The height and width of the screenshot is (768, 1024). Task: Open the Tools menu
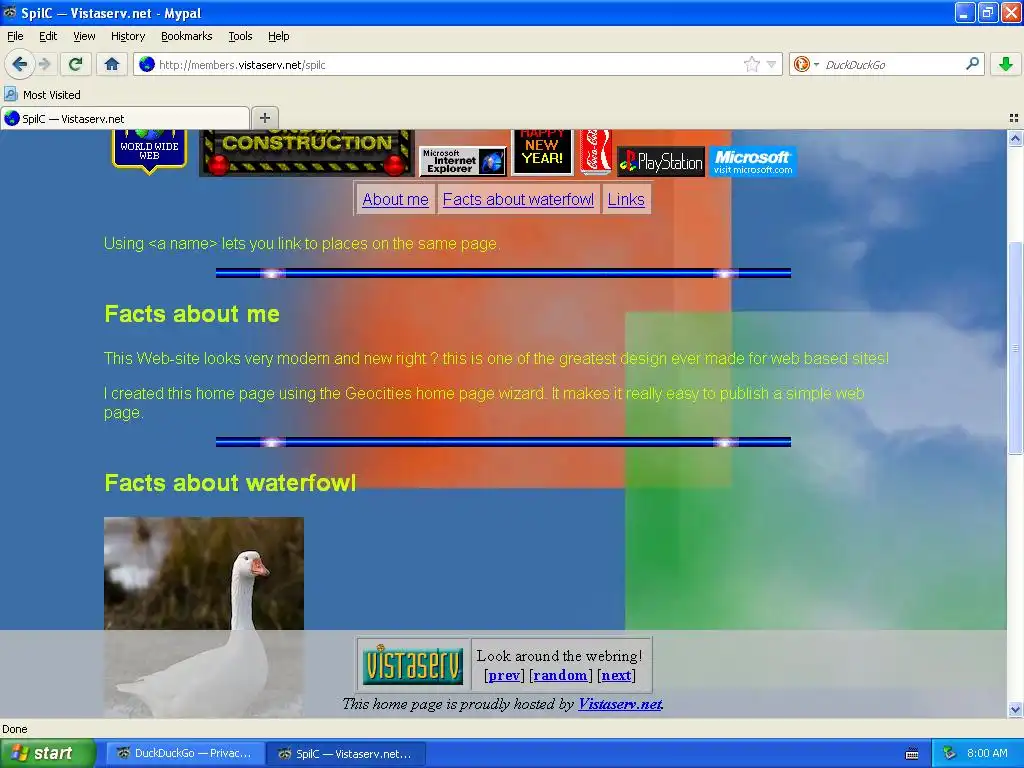240,36
